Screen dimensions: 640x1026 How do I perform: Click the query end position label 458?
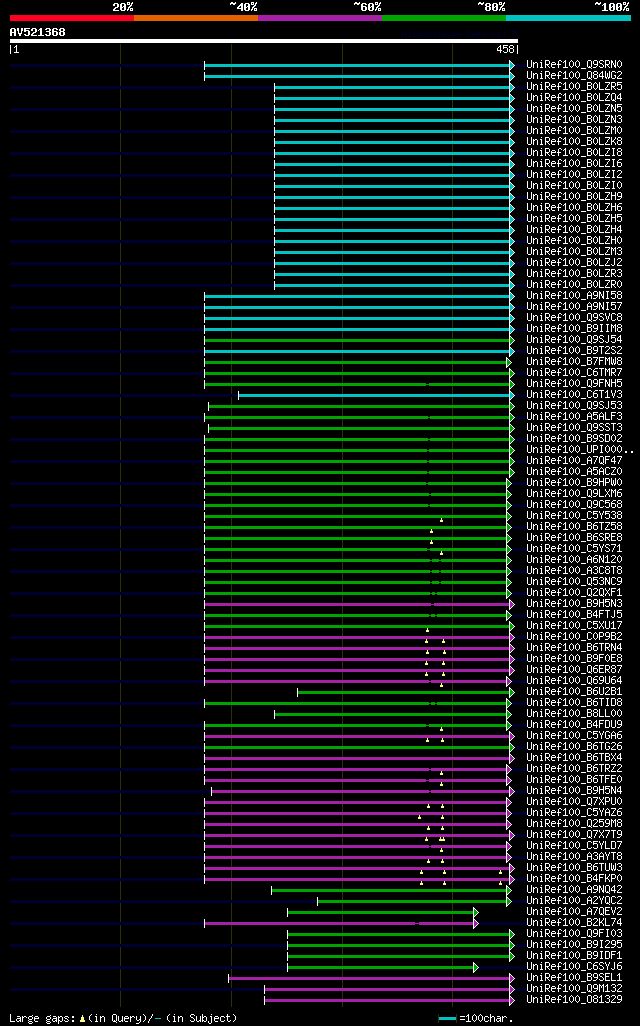click(x=505, y=50)
